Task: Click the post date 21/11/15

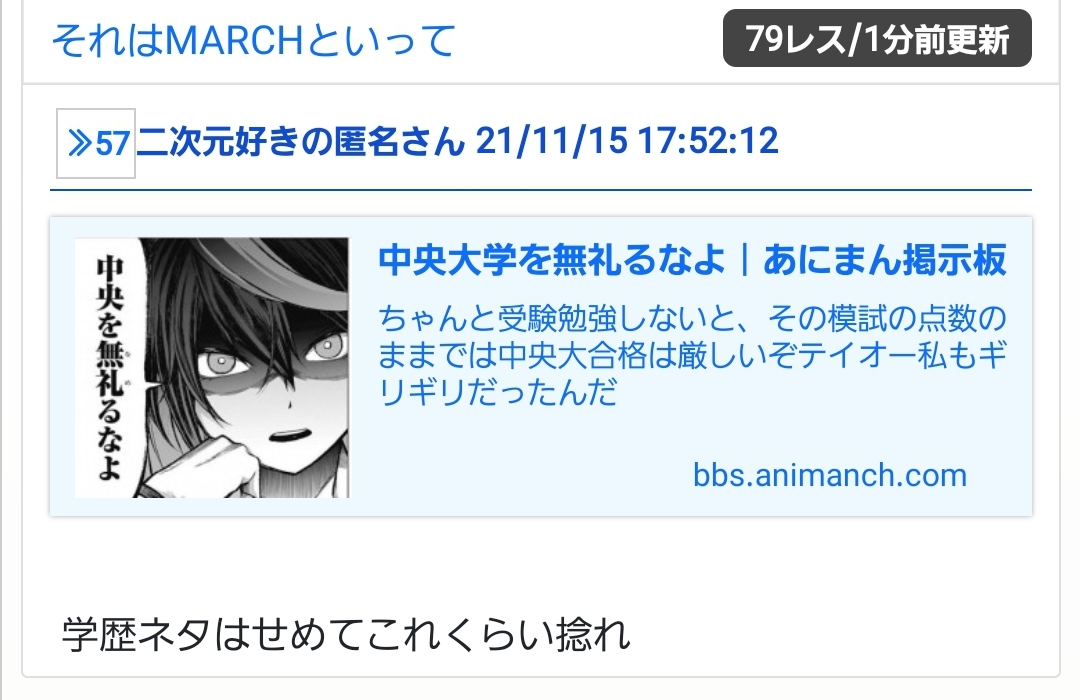Action: pos(551,141)
